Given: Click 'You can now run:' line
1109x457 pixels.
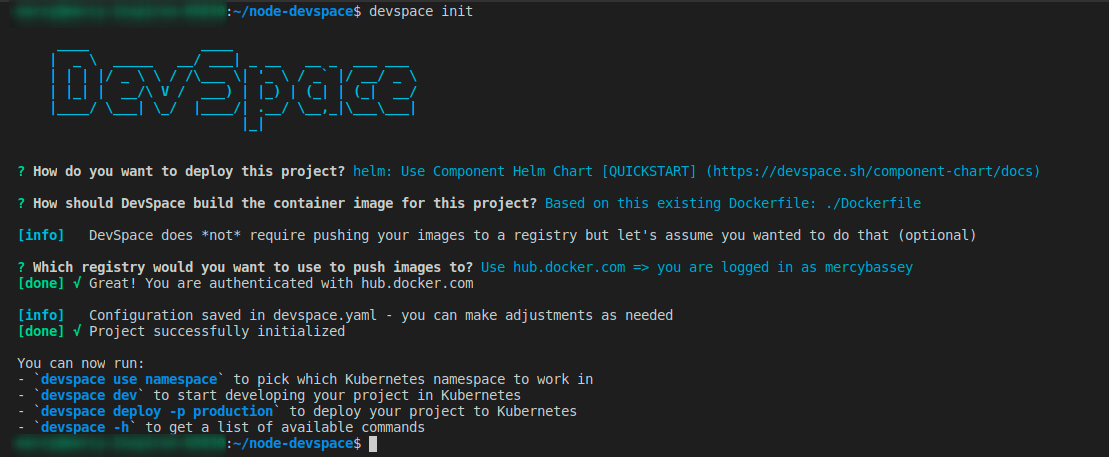Looking at the screenshot, I should click(81, 364).
